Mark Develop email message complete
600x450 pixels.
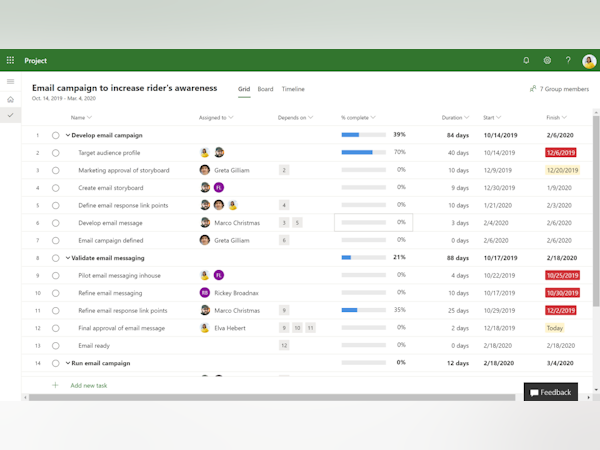tap(55, 223)
